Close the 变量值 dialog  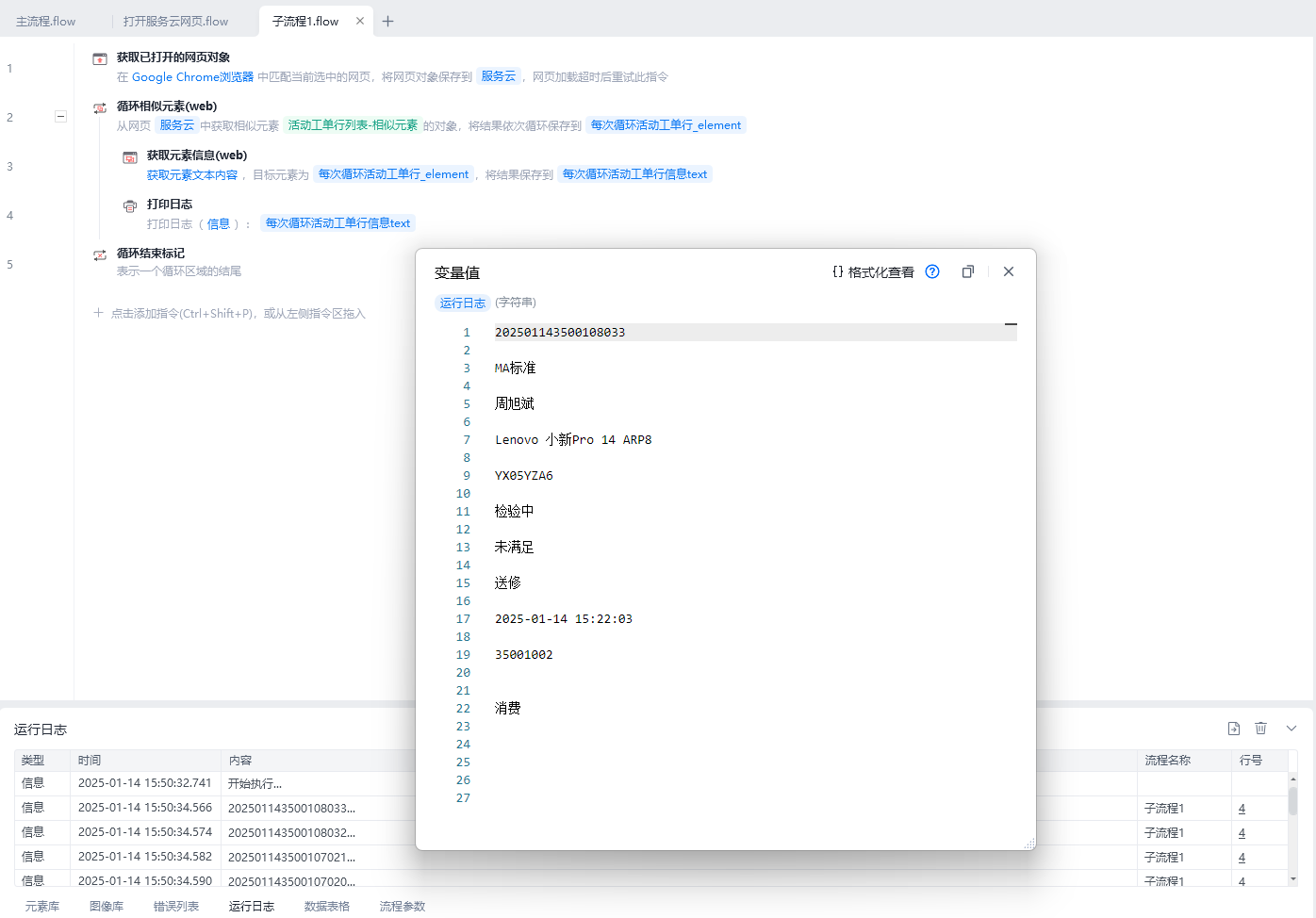1009,271
